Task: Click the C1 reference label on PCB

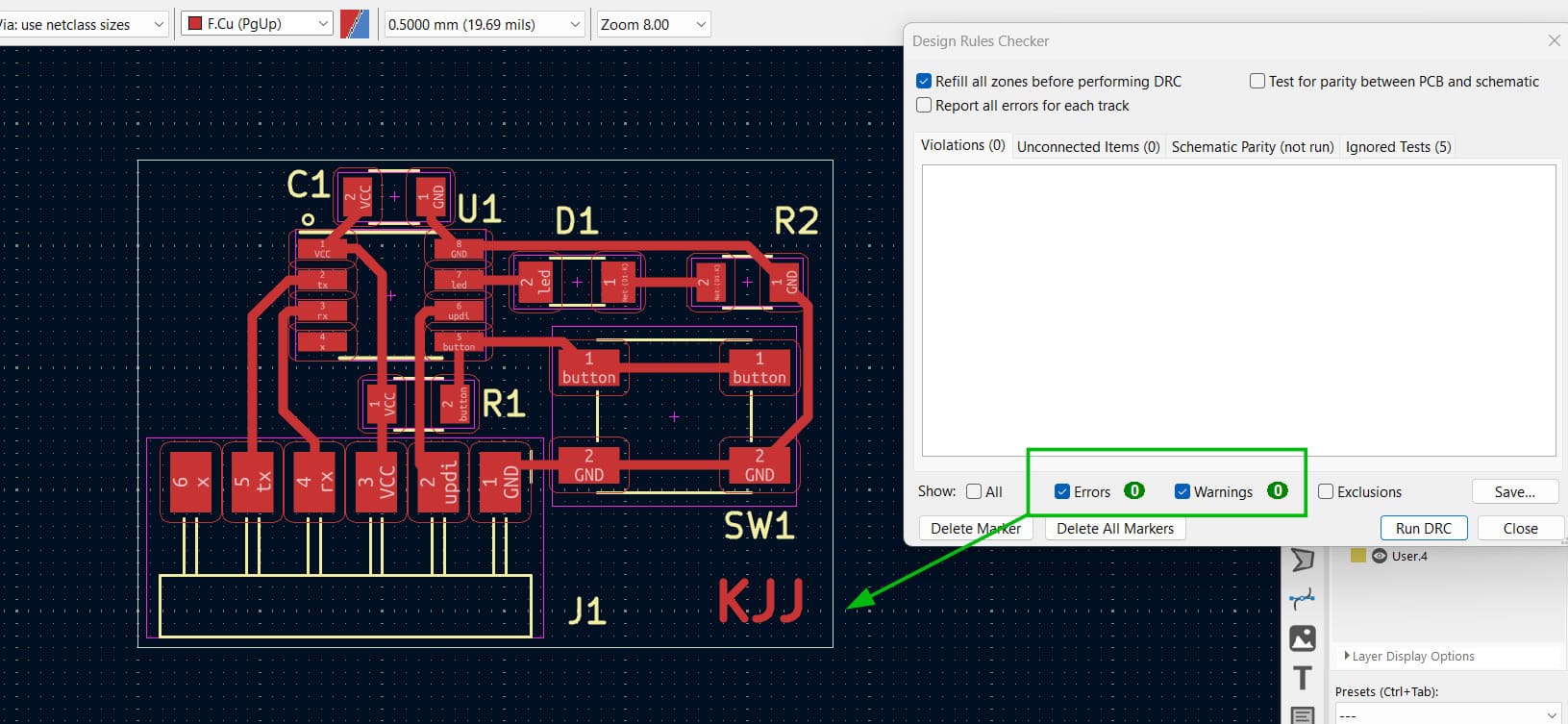Action: click(x=308, y=185)
